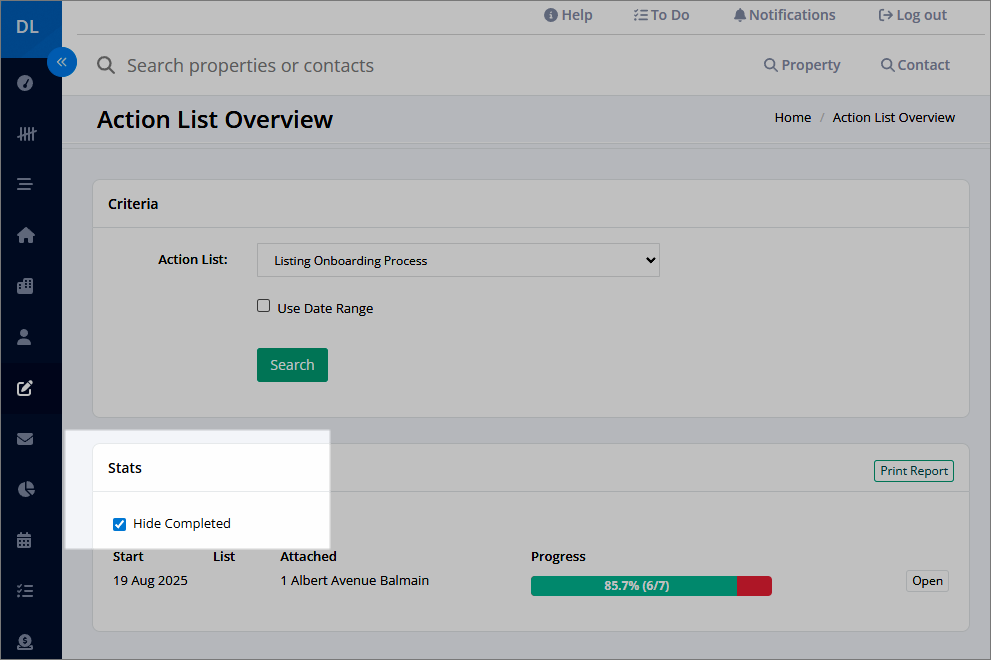This screenshot has width=991, height=660.
Task: Click the building properties icon in sidebar
Action: [x=24, y=285]
